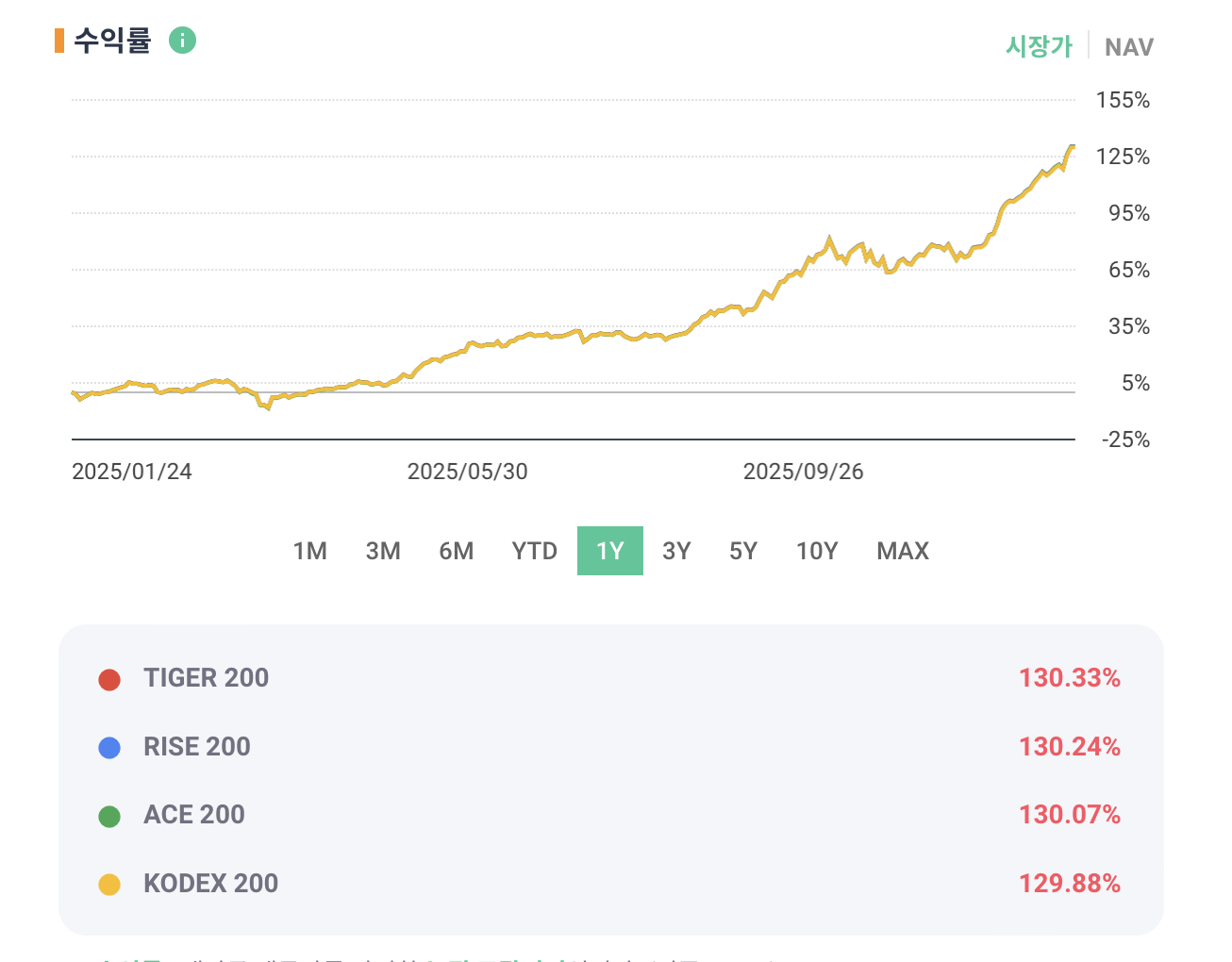Show the MAX period chart

pos(903,551)
